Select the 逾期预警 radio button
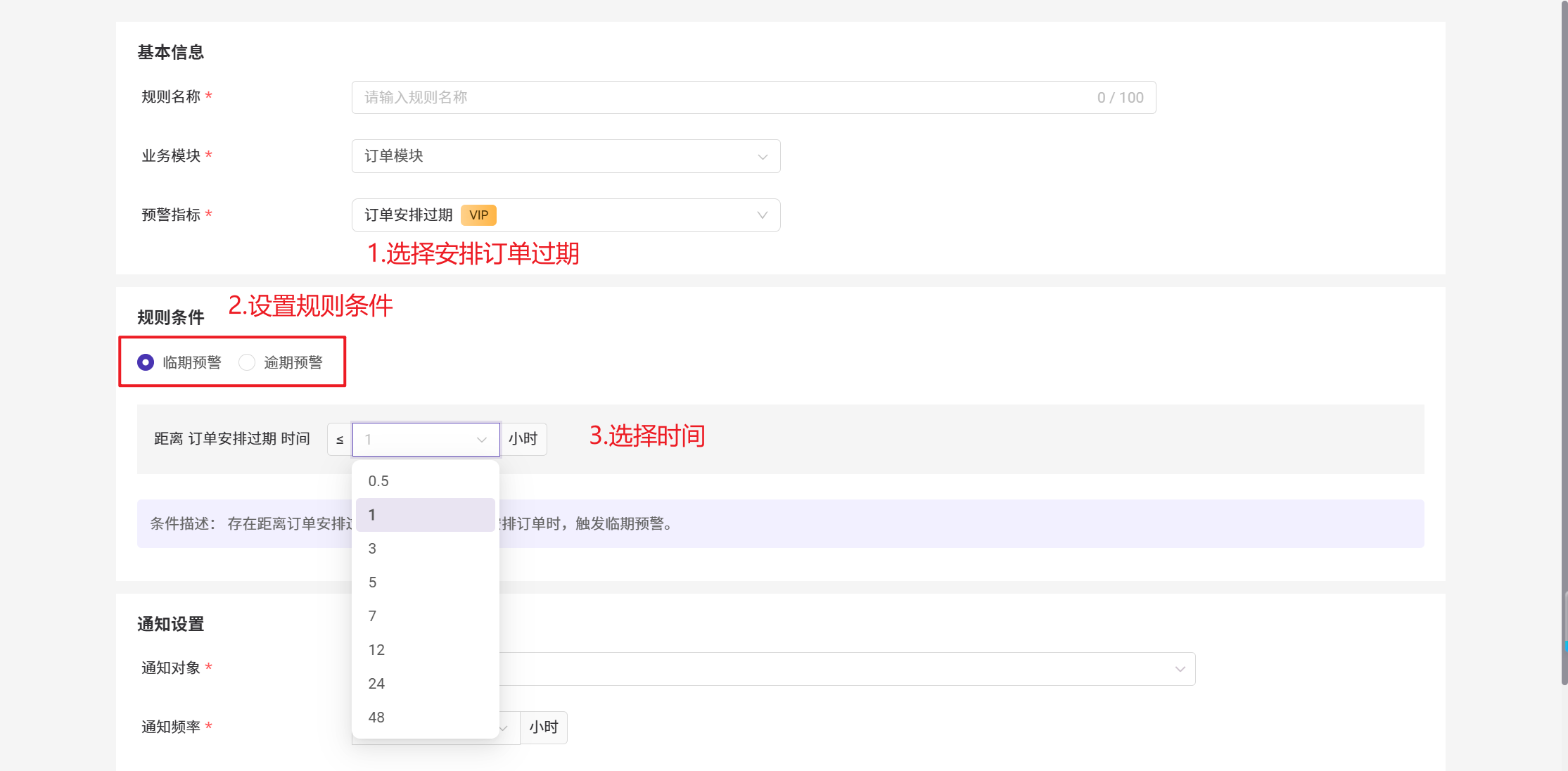Viewport: 1568px width, 771px height. [247, 362]
